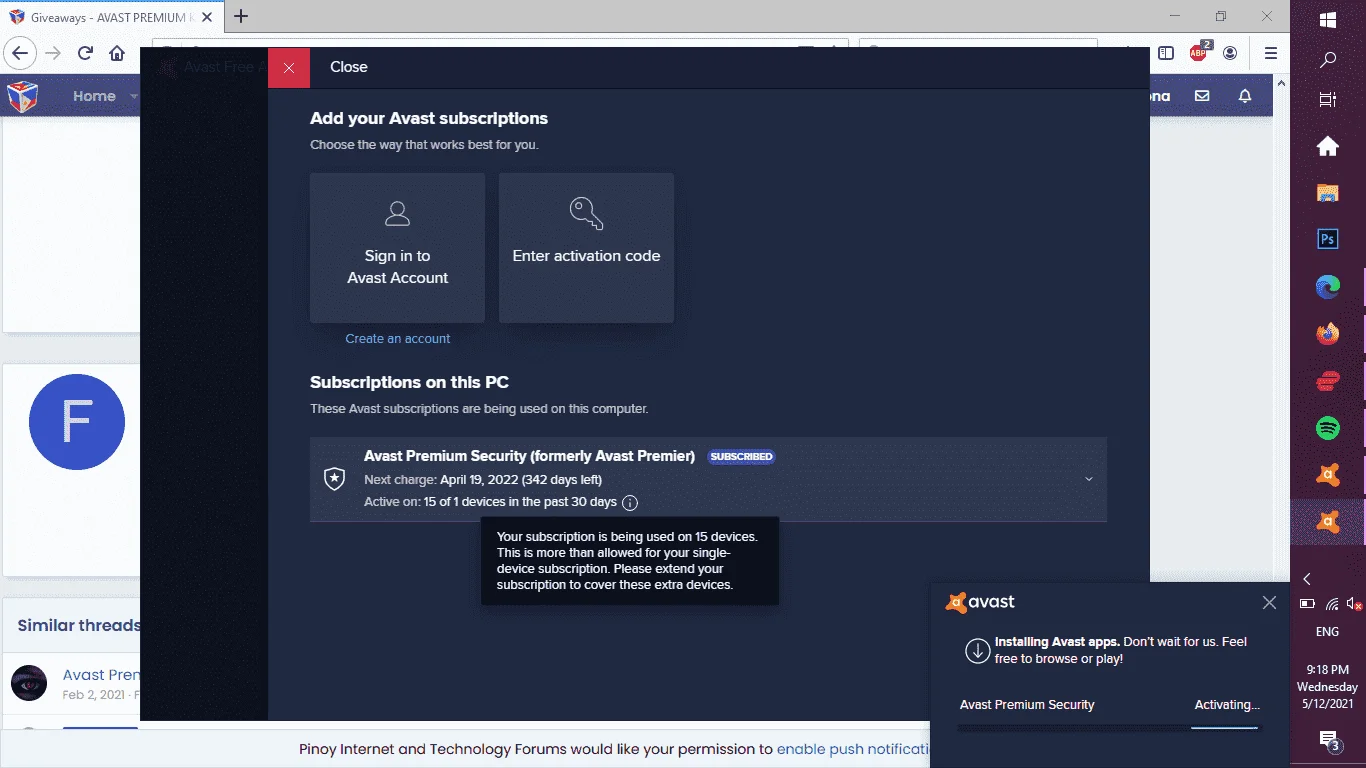
Task: Click the ENG language indicator
Action: click(x=1327, y=632)
